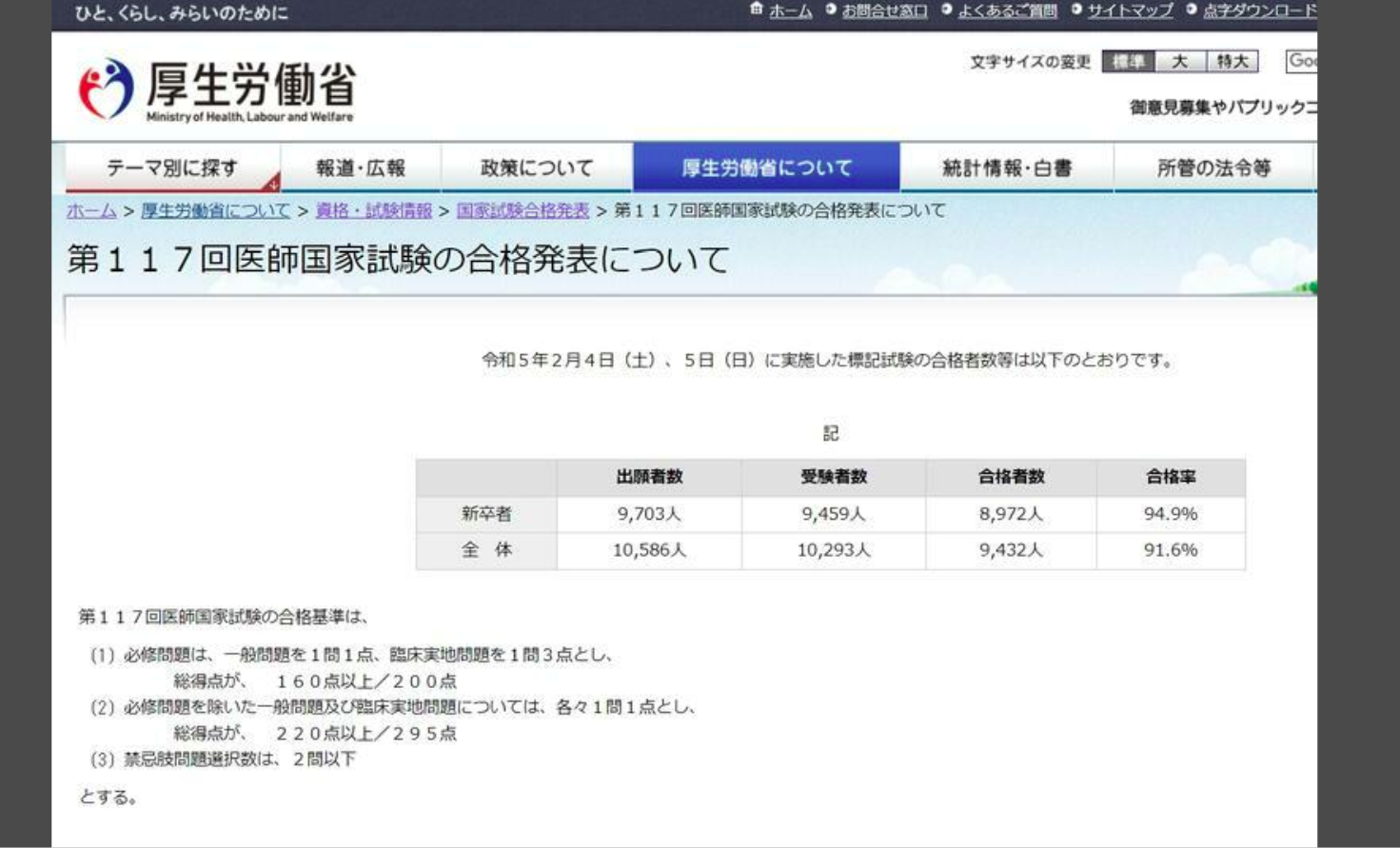The height and width of the screenshot is (848, 1400).
Task: Click 厚生労働省について breadcrumb link
Action: pyautogui.click(x=215, y=211)
